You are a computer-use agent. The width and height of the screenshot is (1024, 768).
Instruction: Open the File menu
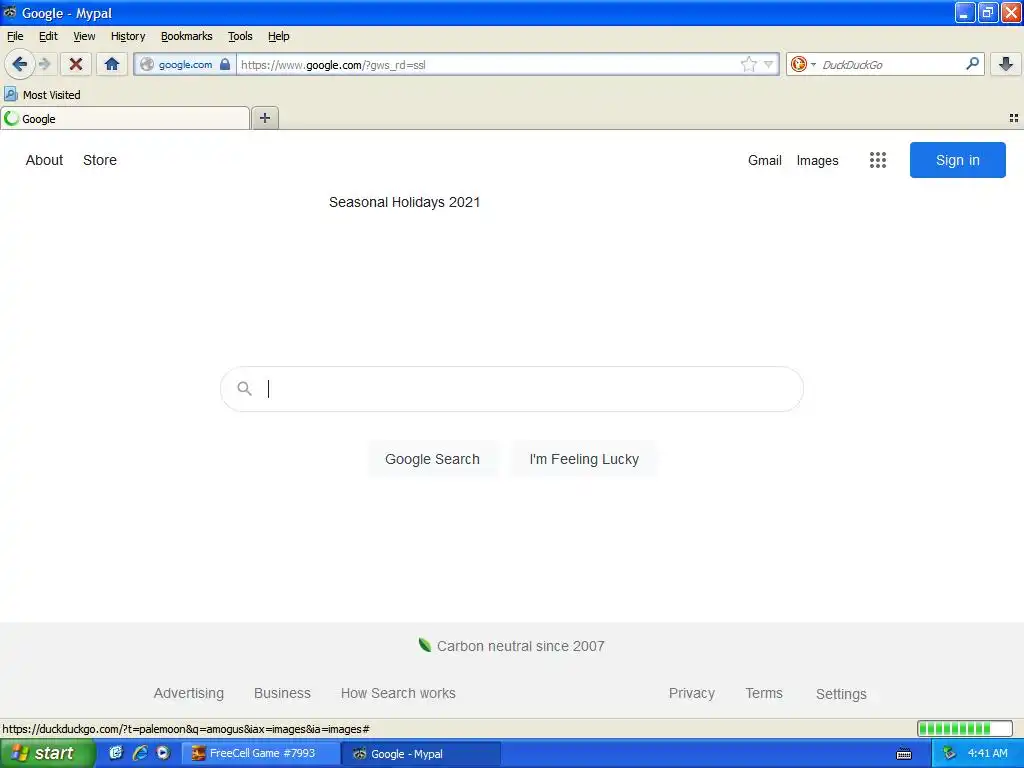15,36
